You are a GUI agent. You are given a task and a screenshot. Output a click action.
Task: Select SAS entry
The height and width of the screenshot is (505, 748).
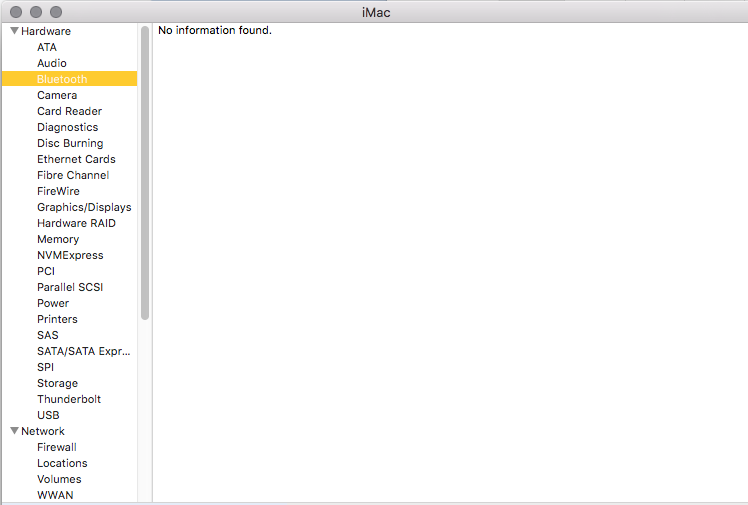(x=48, y=335)
